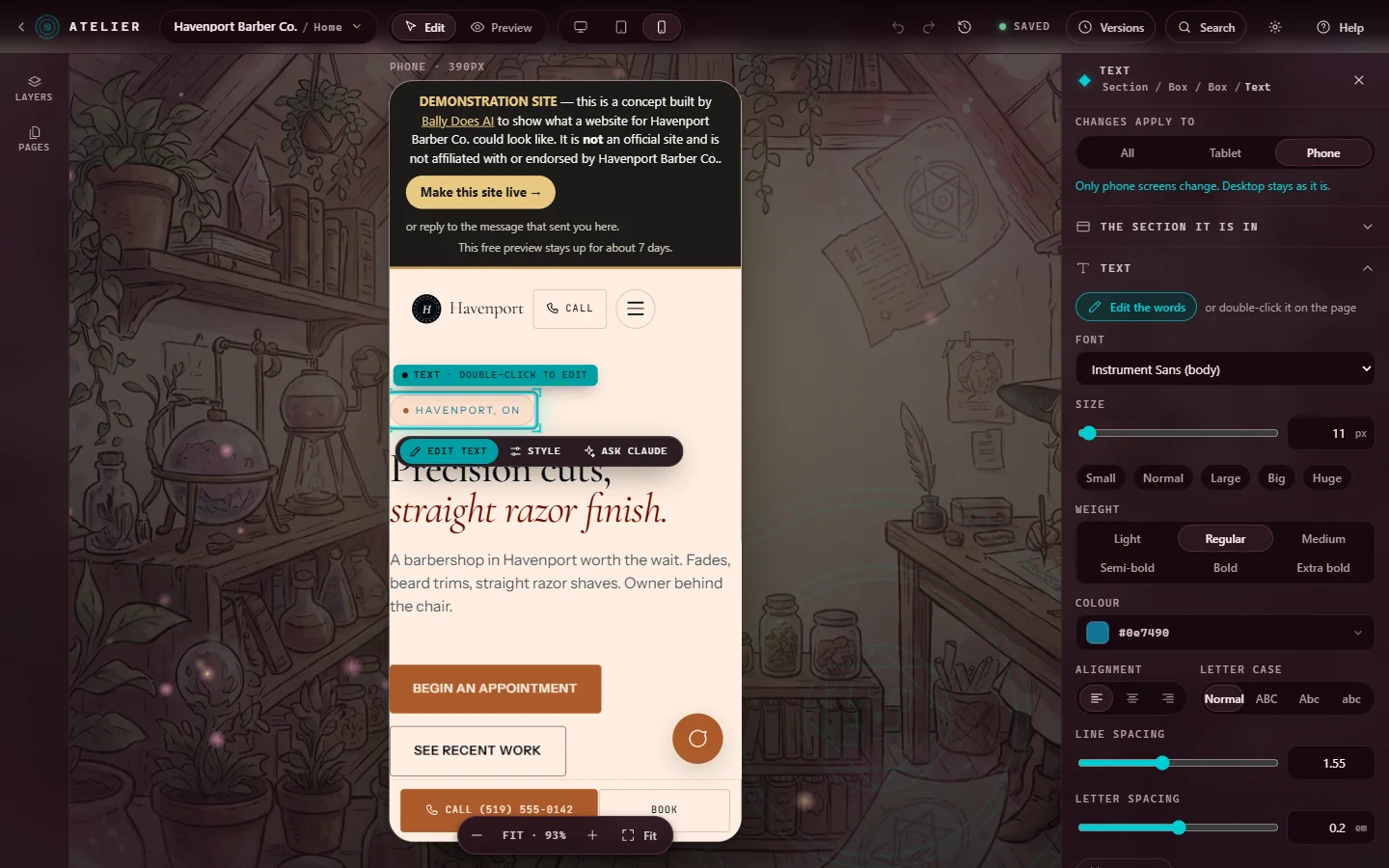Click 'Edit the words' button
Screen dimensions: 1389x868
click(1136, 308)
